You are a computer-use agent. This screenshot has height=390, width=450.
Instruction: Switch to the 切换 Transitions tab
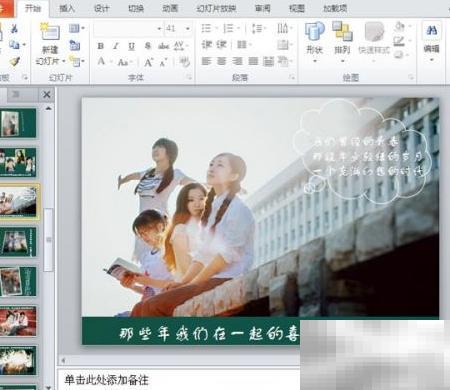point(136,9)
